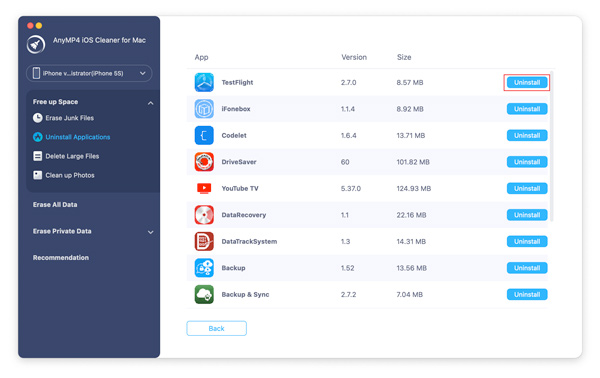The width and height of the screenshot is (600, 378).
Task: Click the Size column header
Action: (x=404, y=57)
